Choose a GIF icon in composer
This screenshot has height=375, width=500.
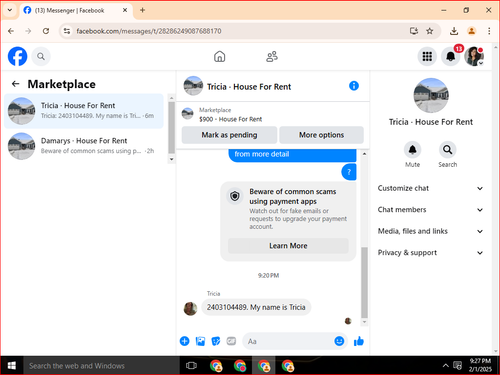coord(231,341)
